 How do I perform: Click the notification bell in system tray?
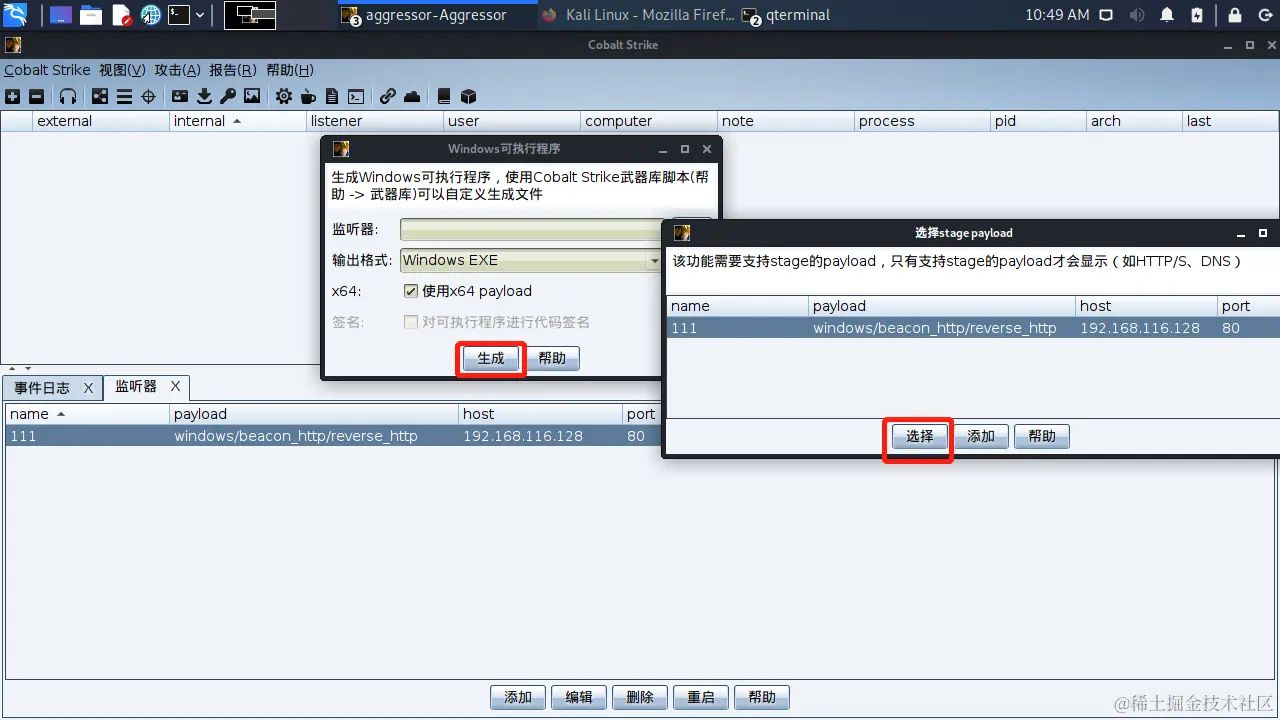click(x=1167, y=15)
